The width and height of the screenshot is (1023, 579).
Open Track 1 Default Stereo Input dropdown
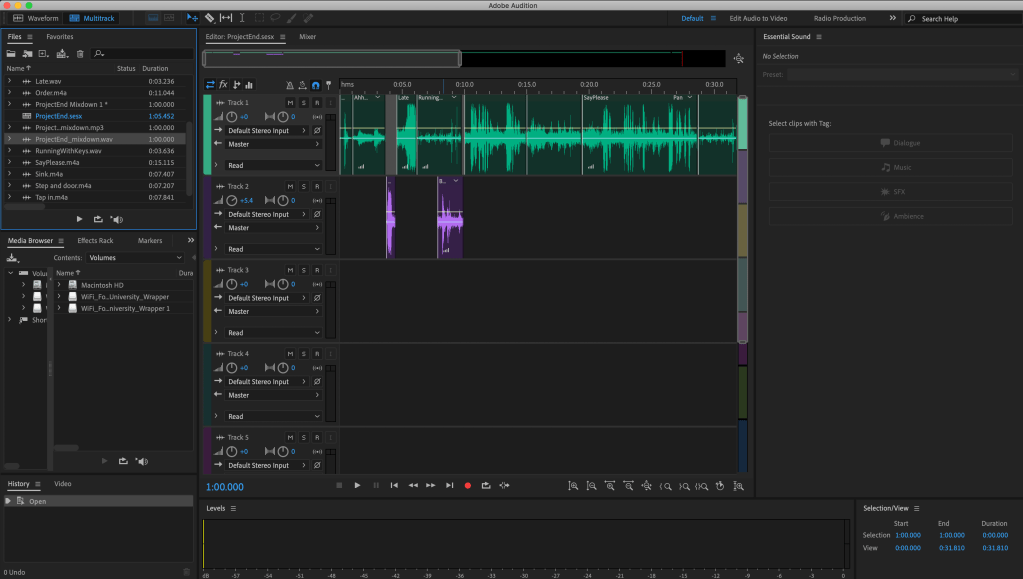tap(264, 131)
